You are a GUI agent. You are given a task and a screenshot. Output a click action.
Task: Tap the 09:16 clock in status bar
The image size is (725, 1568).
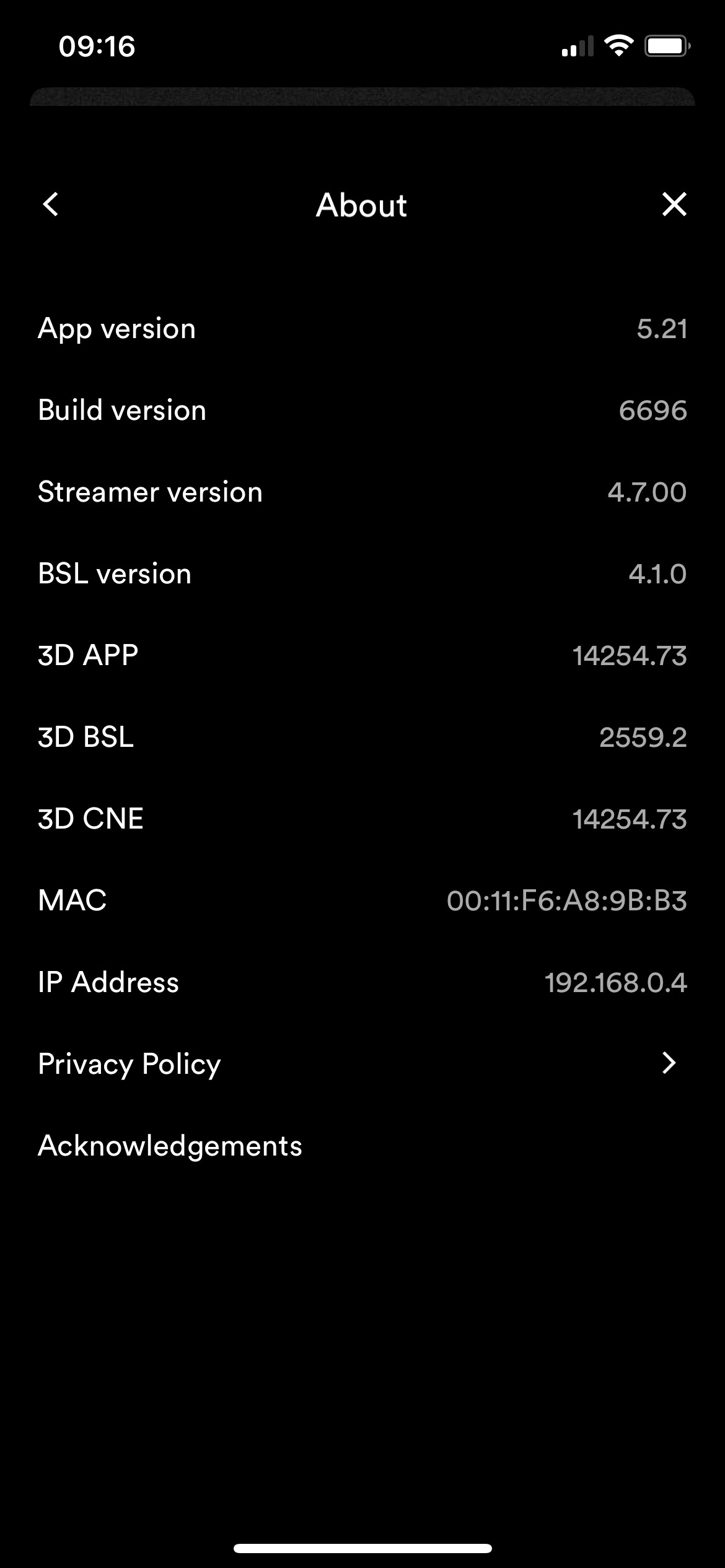(x=97, y=46)
